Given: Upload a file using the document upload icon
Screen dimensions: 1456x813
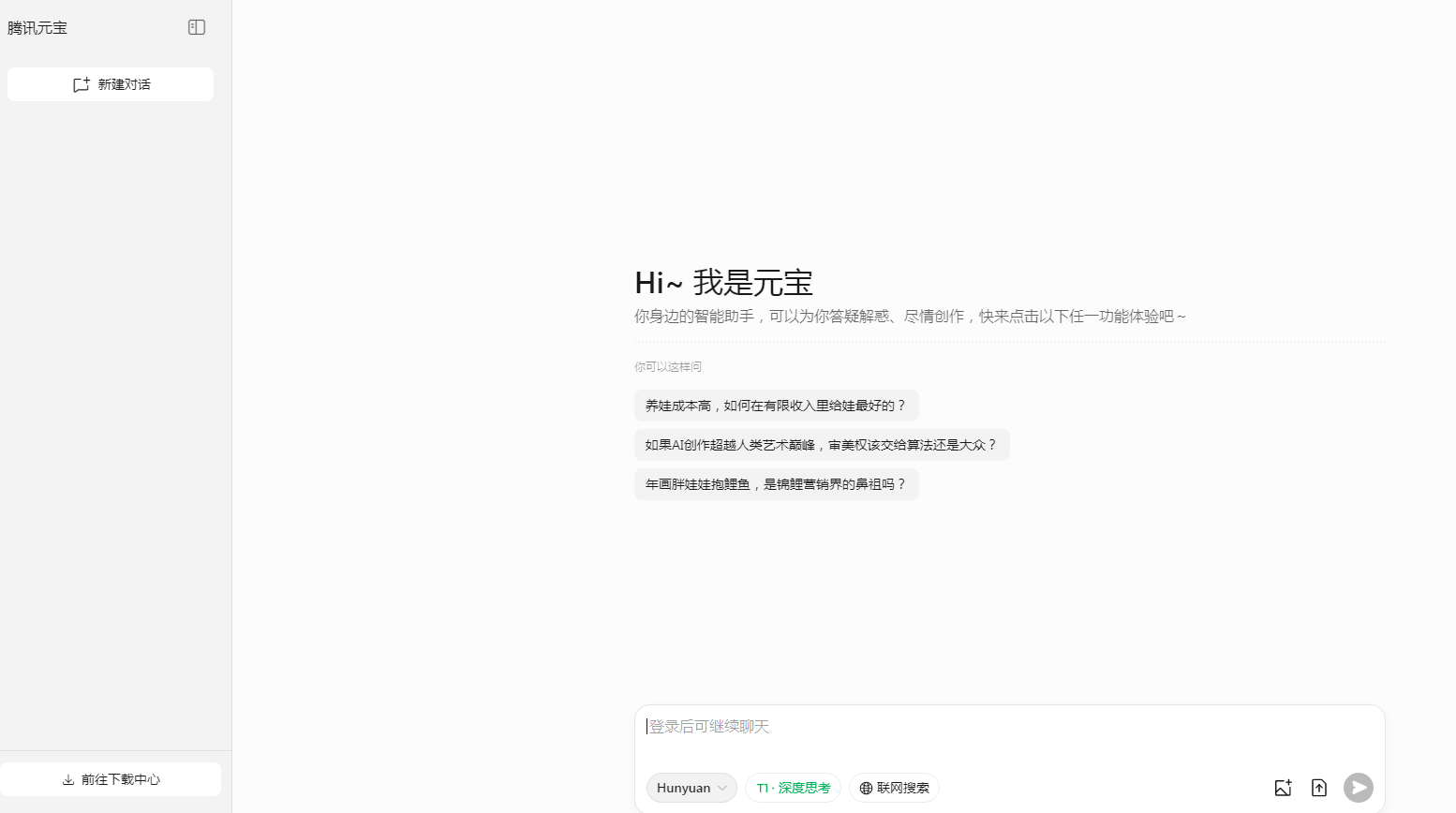Looking at the screenshot, I should 1319,788.
